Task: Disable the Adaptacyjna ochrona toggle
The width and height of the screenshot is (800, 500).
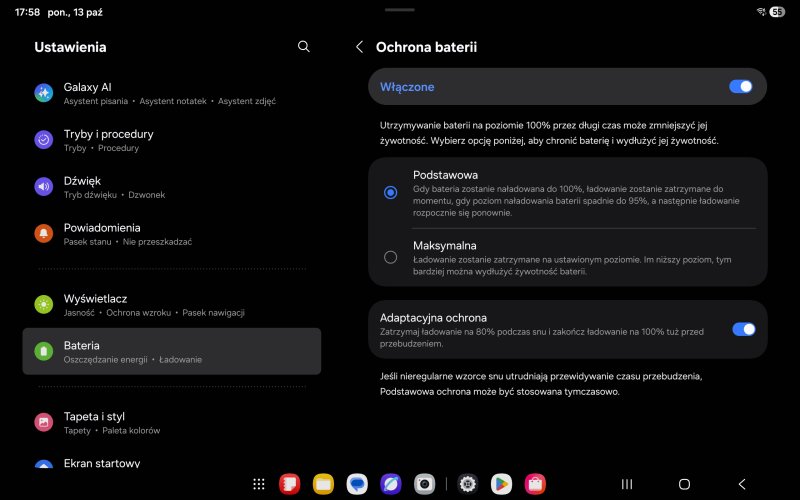Action: point(743,329)
